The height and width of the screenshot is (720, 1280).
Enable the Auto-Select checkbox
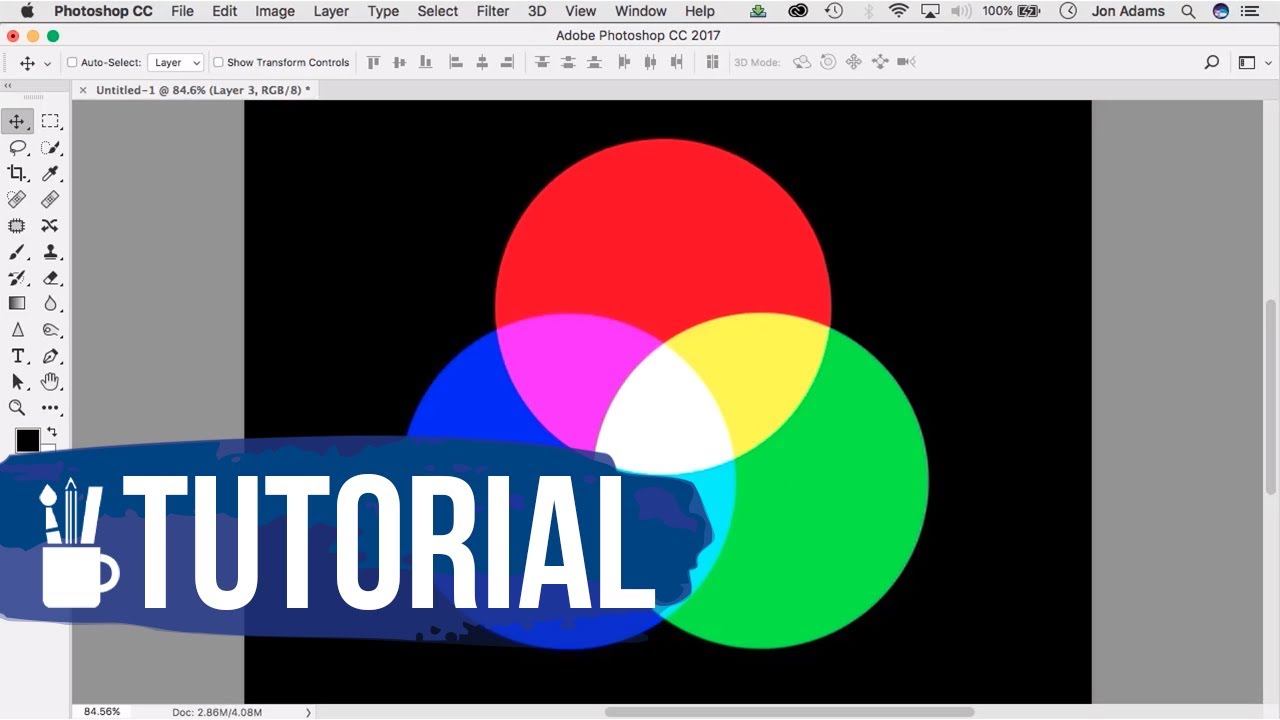[72, 62]
